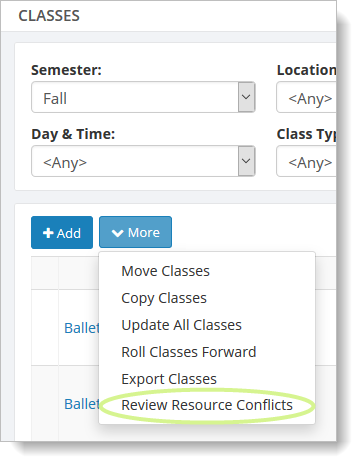Screen dimensions: 362x467
Task: Choose Copy Classes menu entry
Action: tap(164, 298)
